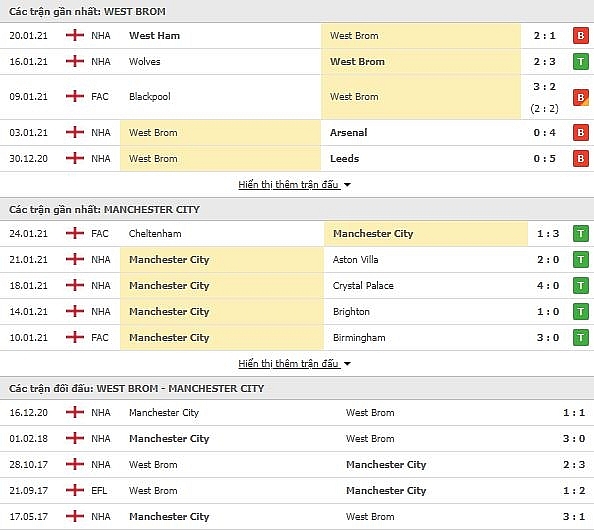Click the green T badge for Cheltenham match
The width and height of the screenshot is (594, 531).
point(580,234)
